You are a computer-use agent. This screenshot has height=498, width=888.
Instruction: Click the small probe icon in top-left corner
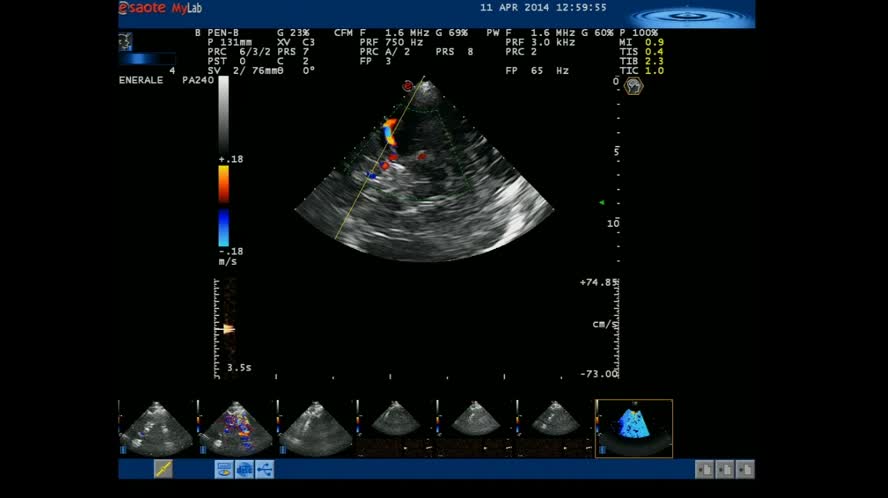pyautogui.click(x=125, y=41)
